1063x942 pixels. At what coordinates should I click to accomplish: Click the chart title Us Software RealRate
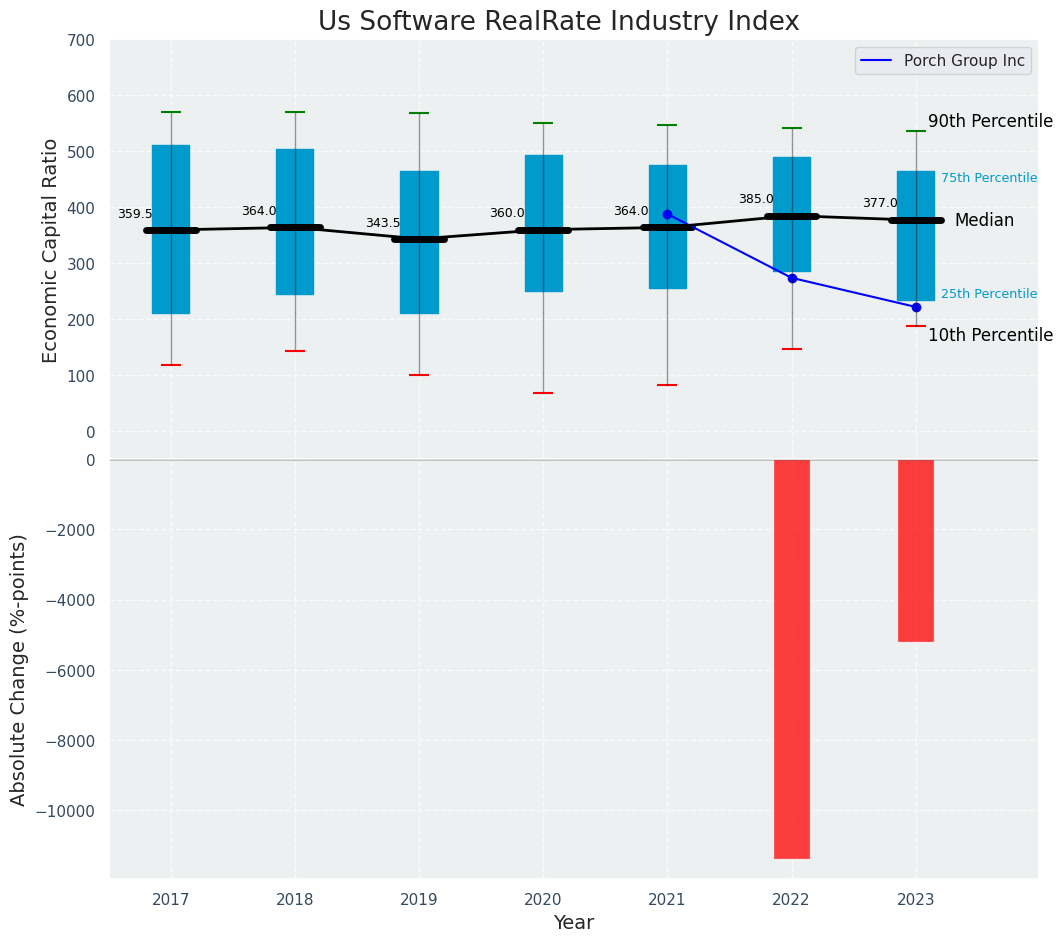tap(559, 21)
